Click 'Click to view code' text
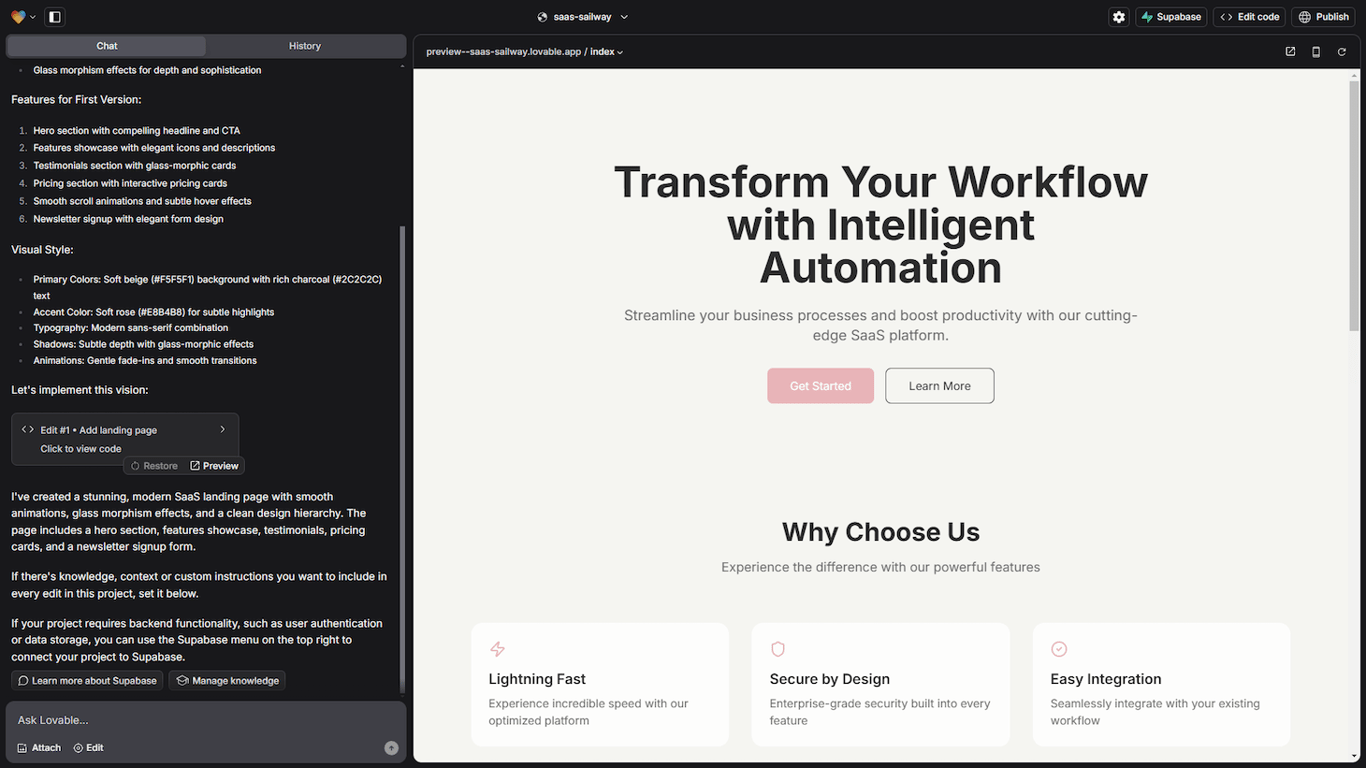1366x768 pixels. pos(81,449)
